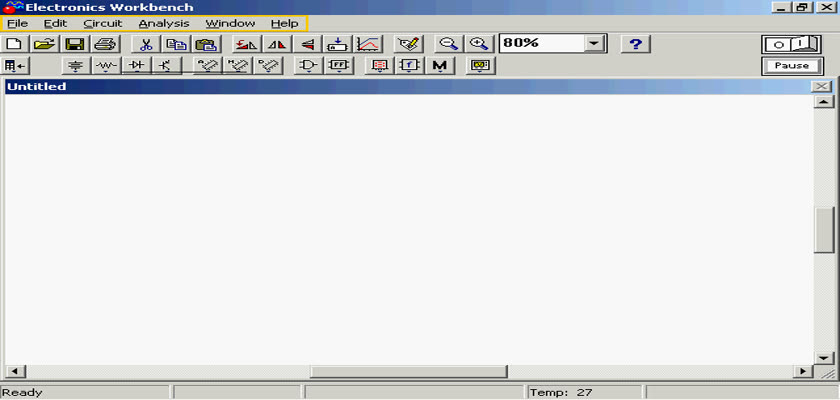
Task: Display the analysis graphs window
Action: 369,44
